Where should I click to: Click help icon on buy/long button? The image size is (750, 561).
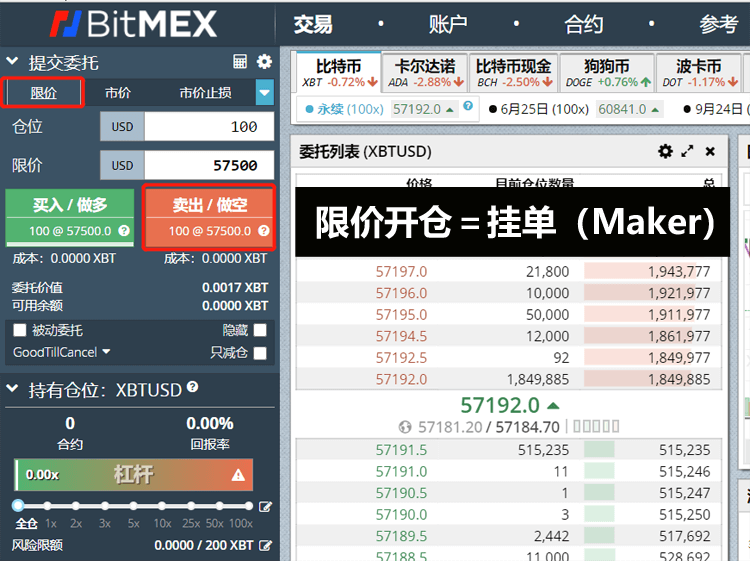coord(124,231)
